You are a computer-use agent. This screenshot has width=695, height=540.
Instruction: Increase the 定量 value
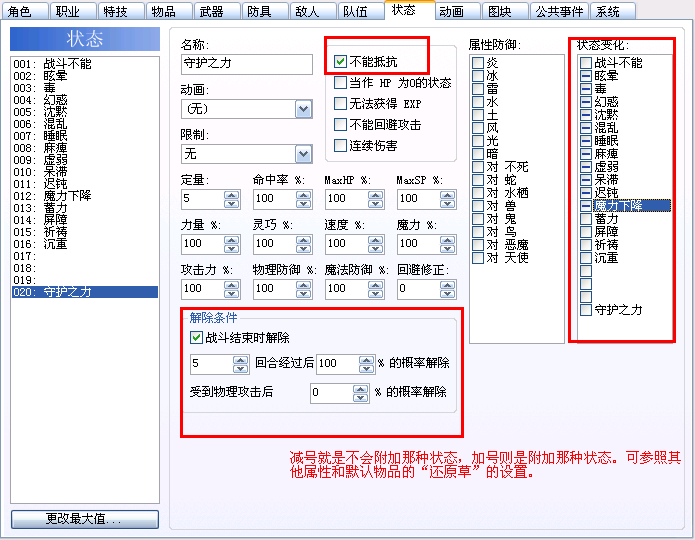point(231,195)
